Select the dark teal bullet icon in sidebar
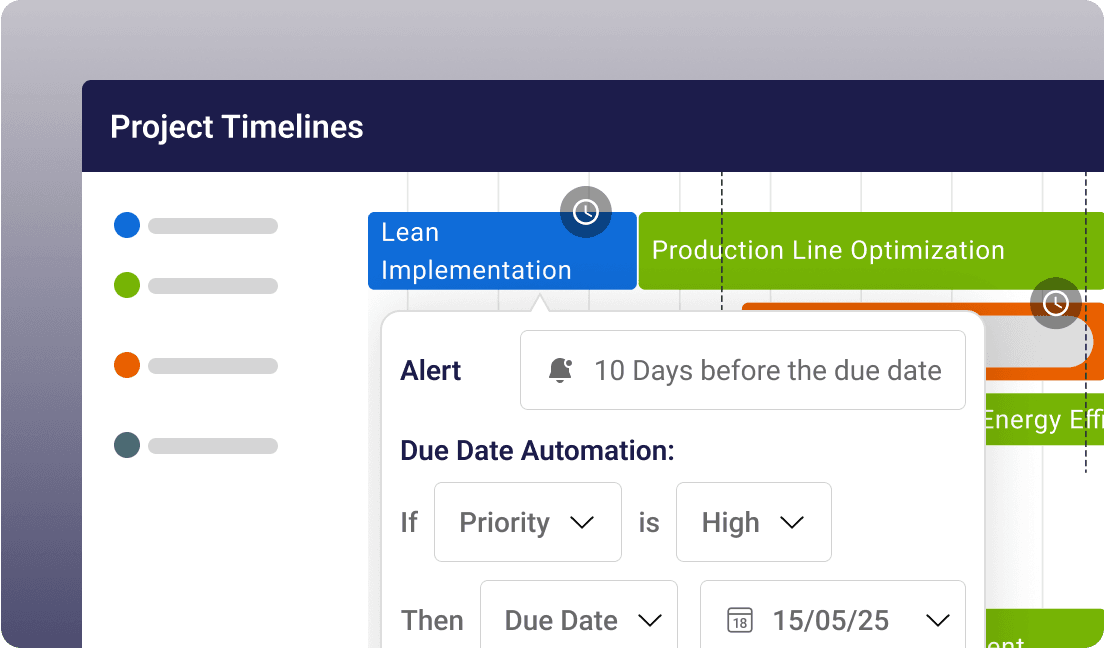This screenshot has height=648, width=1104. pyautogui.click(x=127, y=445)
